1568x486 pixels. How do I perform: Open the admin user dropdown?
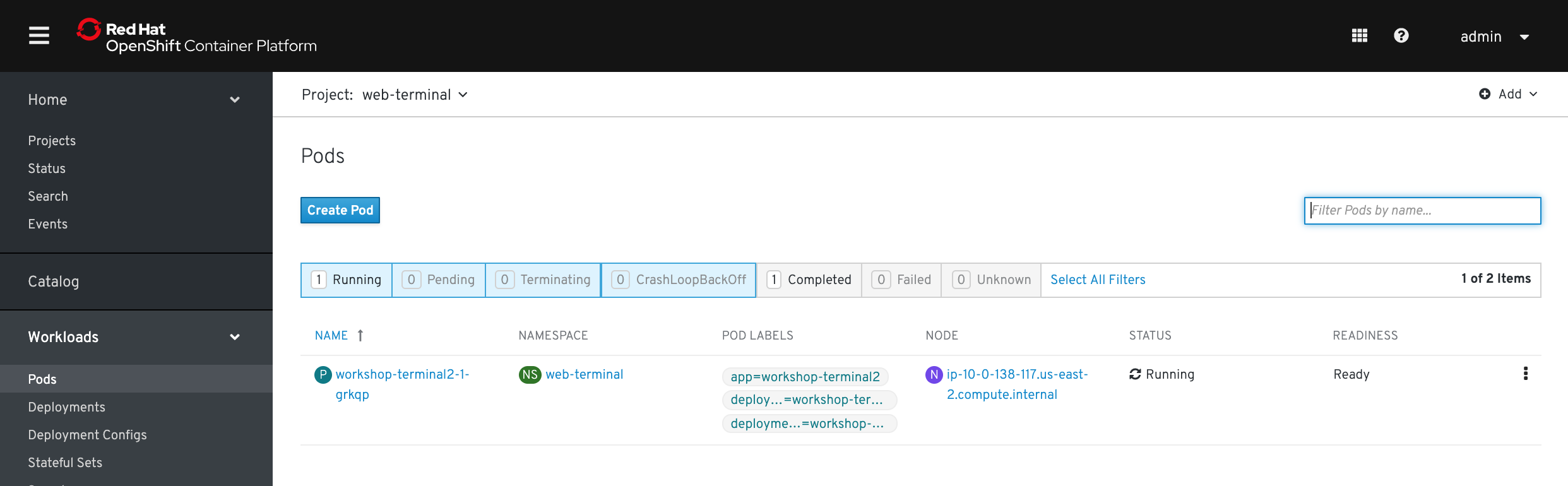tap(1495, 37)
